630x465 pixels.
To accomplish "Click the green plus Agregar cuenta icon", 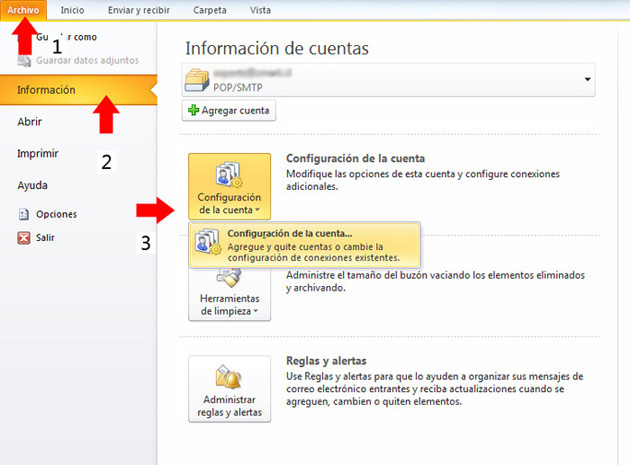I will click(194, 110).
